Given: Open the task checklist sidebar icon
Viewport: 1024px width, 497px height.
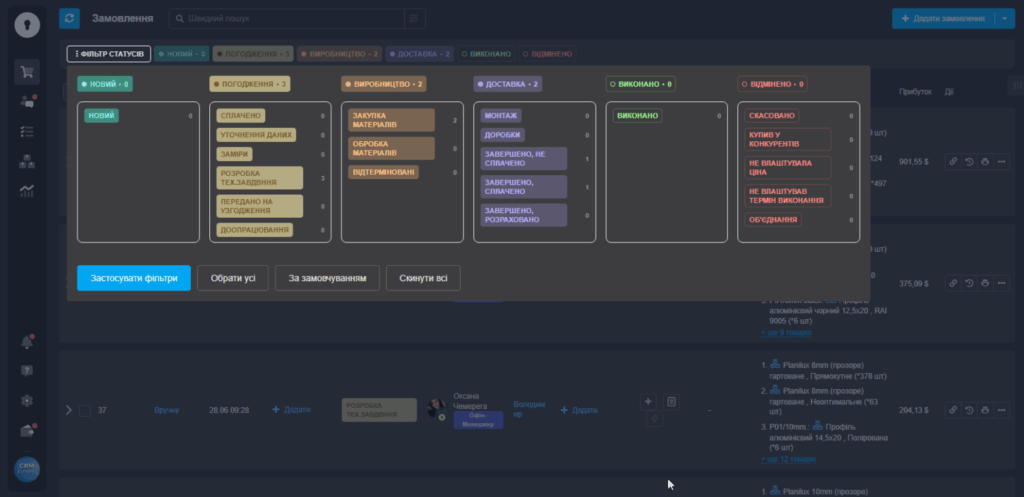Looking at the screenshot, I should 27,131.
